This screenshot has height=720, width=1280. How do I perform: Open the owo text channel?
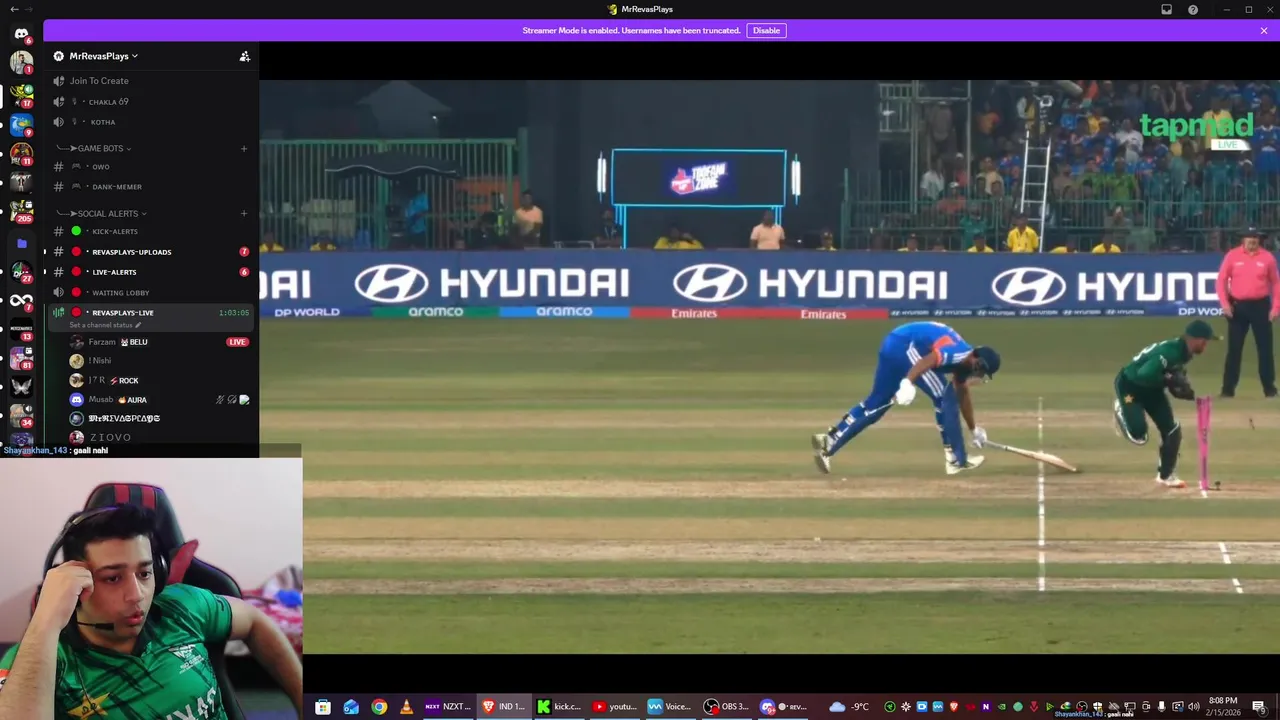point(150,167)
